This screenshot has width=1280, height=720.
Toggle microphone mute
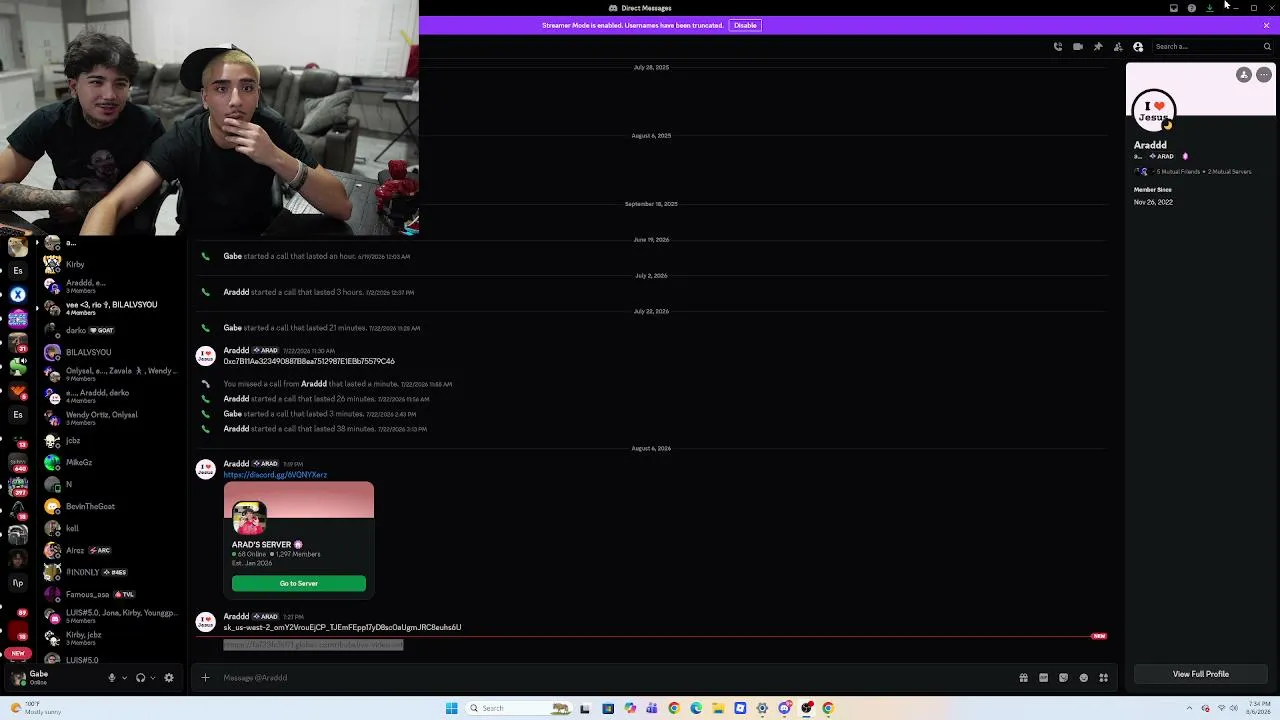click(x=112, y=678)
